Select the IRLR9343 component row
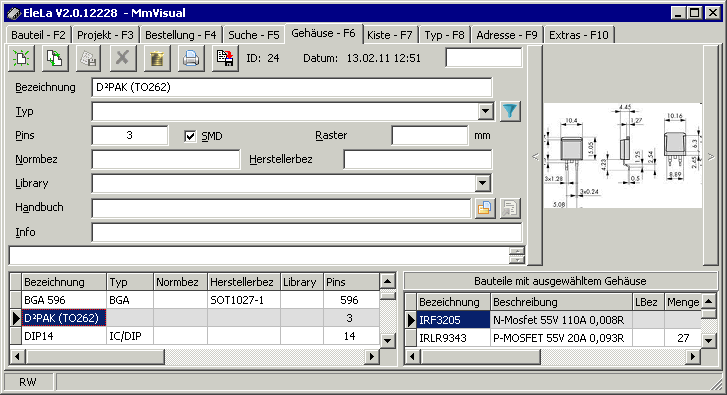The image size is (727, 395). [x=553, y=338]
